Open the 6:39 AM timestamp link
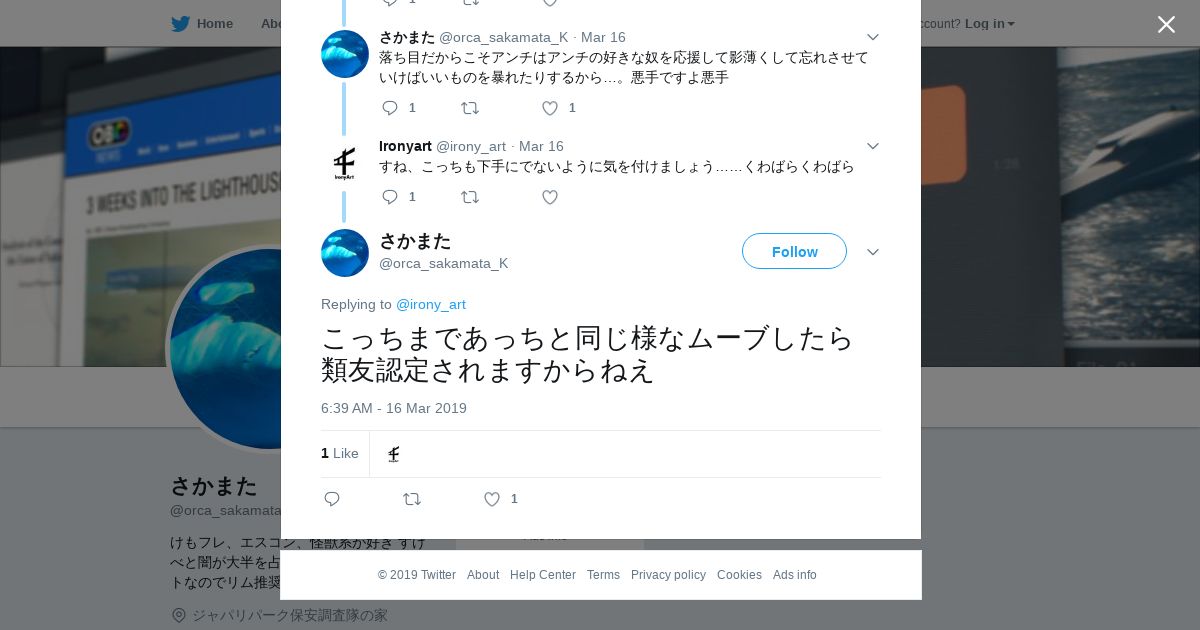Viewport: 1200px width, 630px height. 394,408
